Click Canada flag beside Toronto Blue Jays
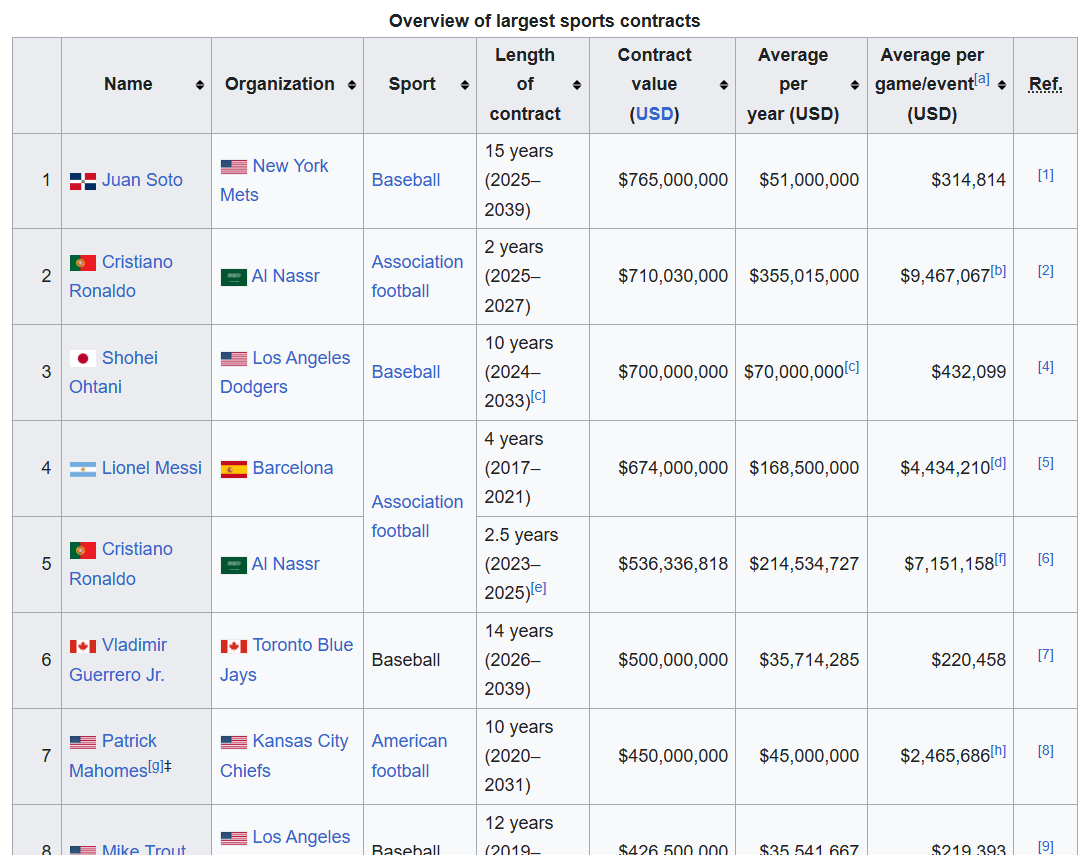The image size is (1086, 855). (x=233, y=646)
